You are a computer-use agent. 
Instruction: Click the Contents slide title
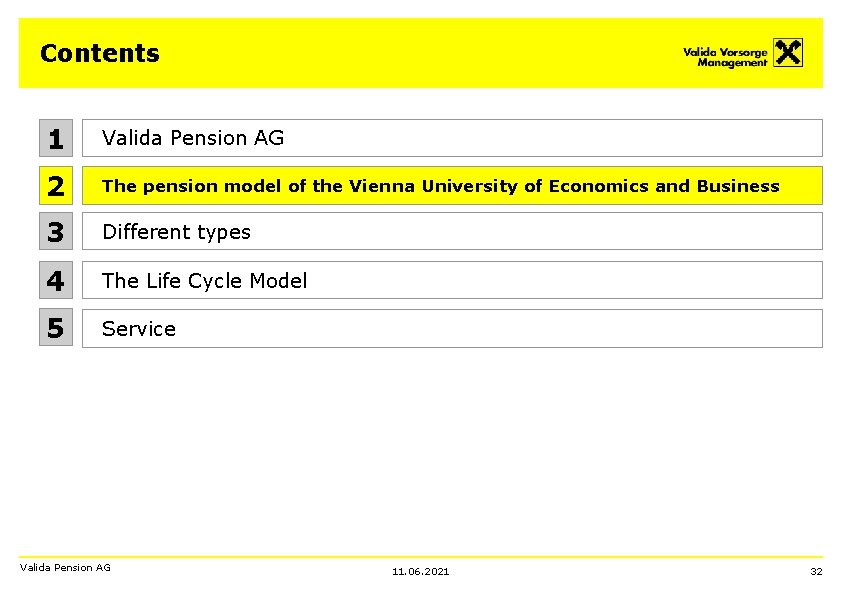[x=100, y=53]
